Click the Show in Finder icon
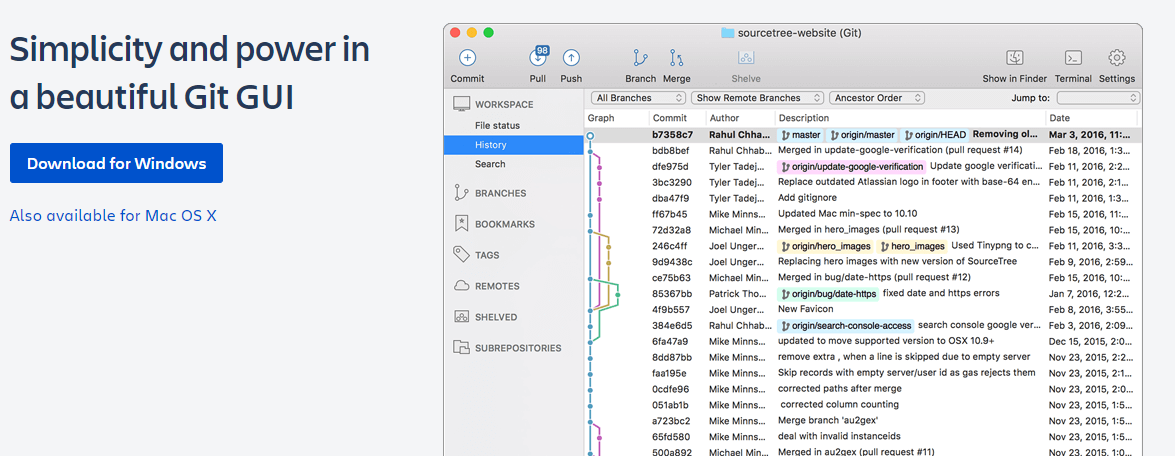 1014,58
